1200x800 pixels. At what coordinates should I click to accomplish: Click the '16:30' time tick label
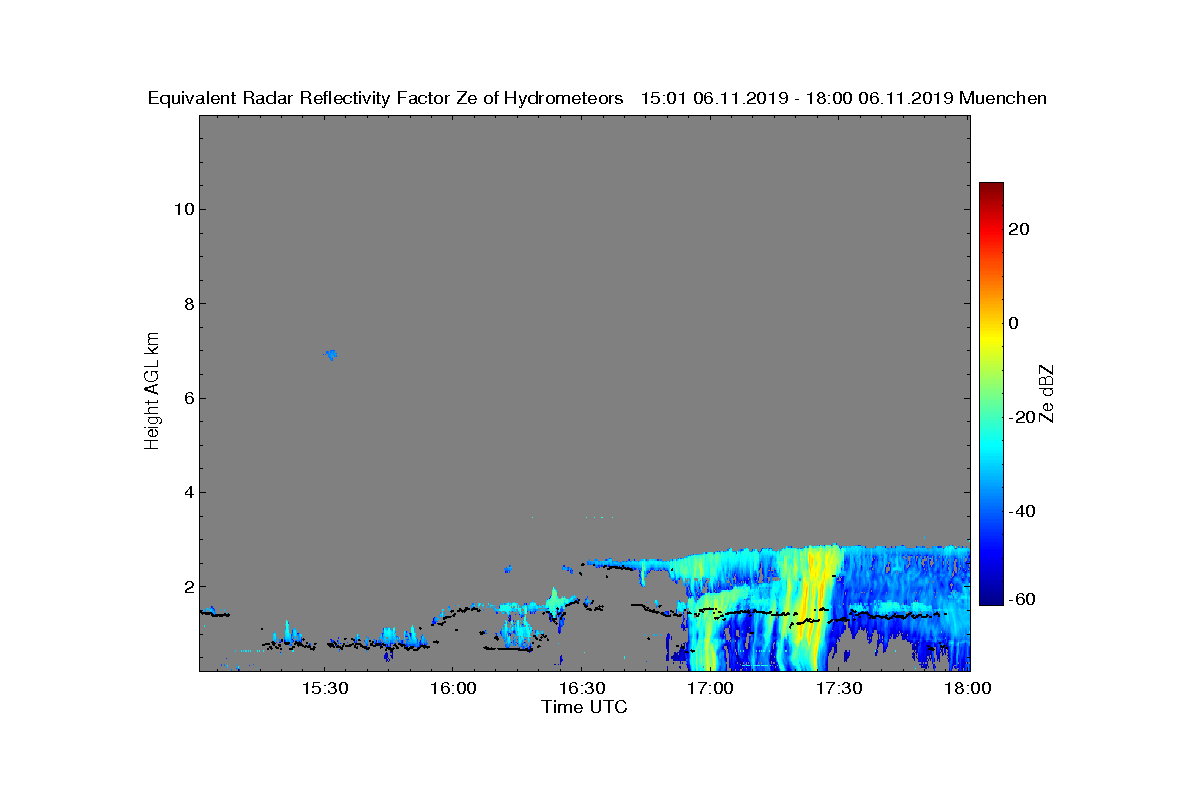tap(582, 688)
